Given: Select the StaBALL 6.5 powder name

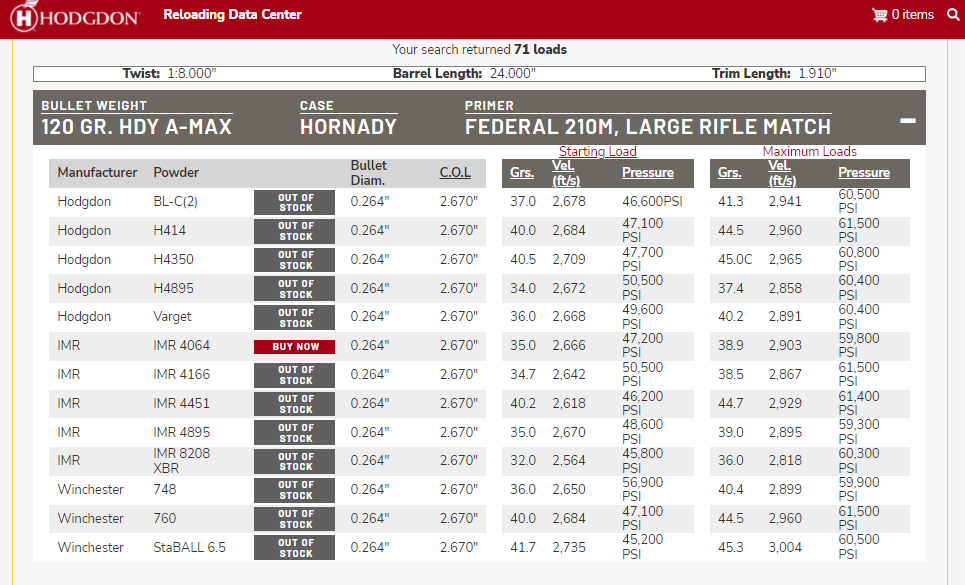Looking at the screenshot, I should coord(190,547).
